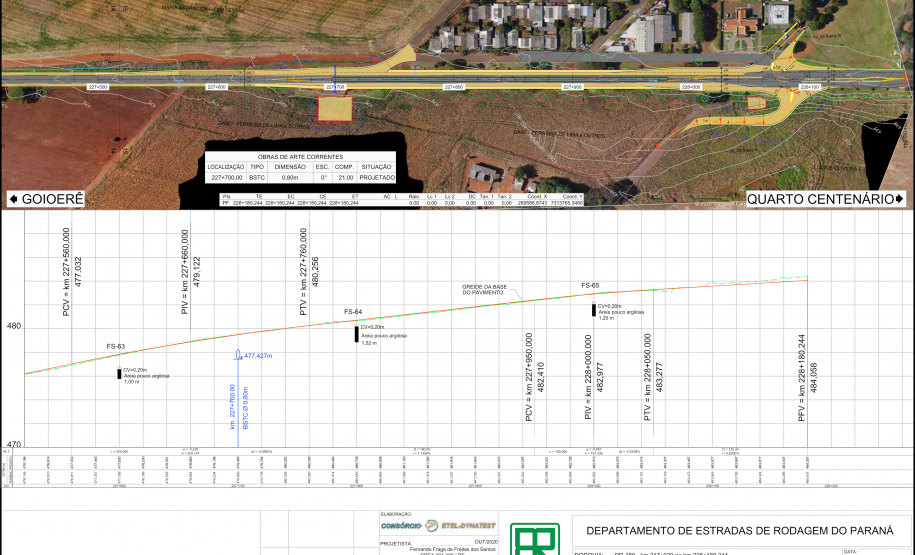Screen dimensions: 915x555
Task: Click the green DER logo
Action: pyautogui.click(x=535, y=539)
